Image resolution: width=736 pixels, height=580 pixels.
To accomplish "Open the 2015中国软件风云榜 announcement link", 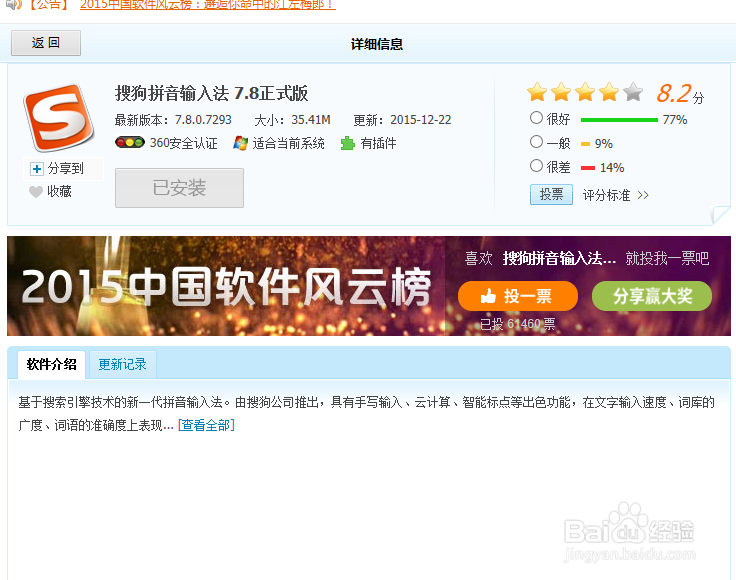I will [x=207, y=5].
